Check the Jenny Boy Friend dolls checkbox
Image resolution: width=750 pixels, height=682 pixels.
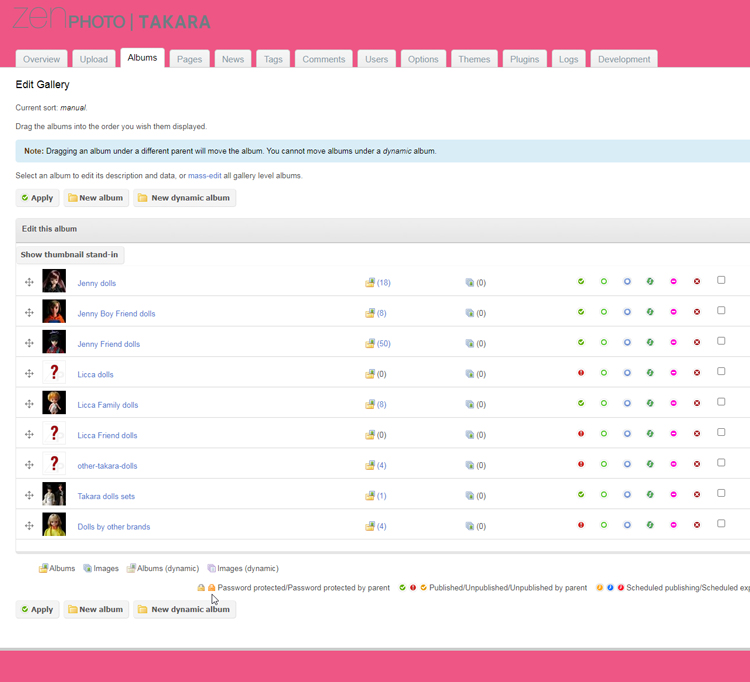pos(721,310)
